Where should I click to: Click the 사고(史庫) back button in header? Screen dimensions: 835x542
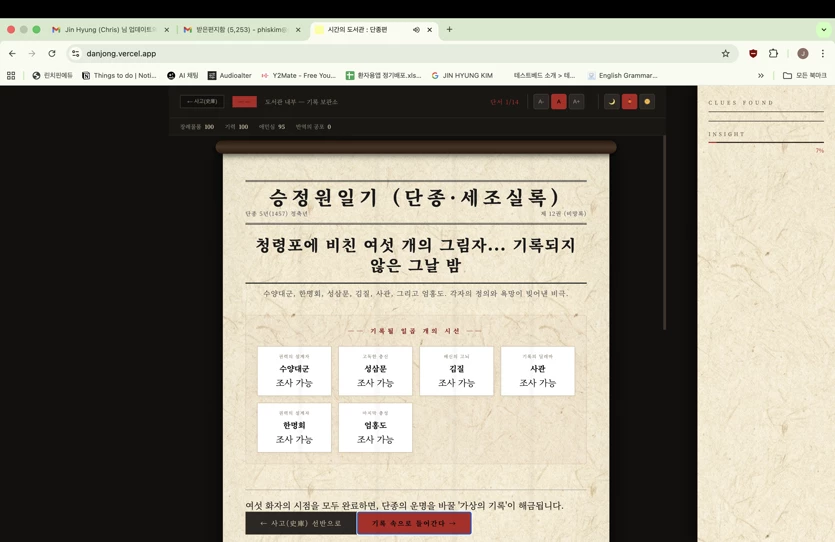[202, 102]
